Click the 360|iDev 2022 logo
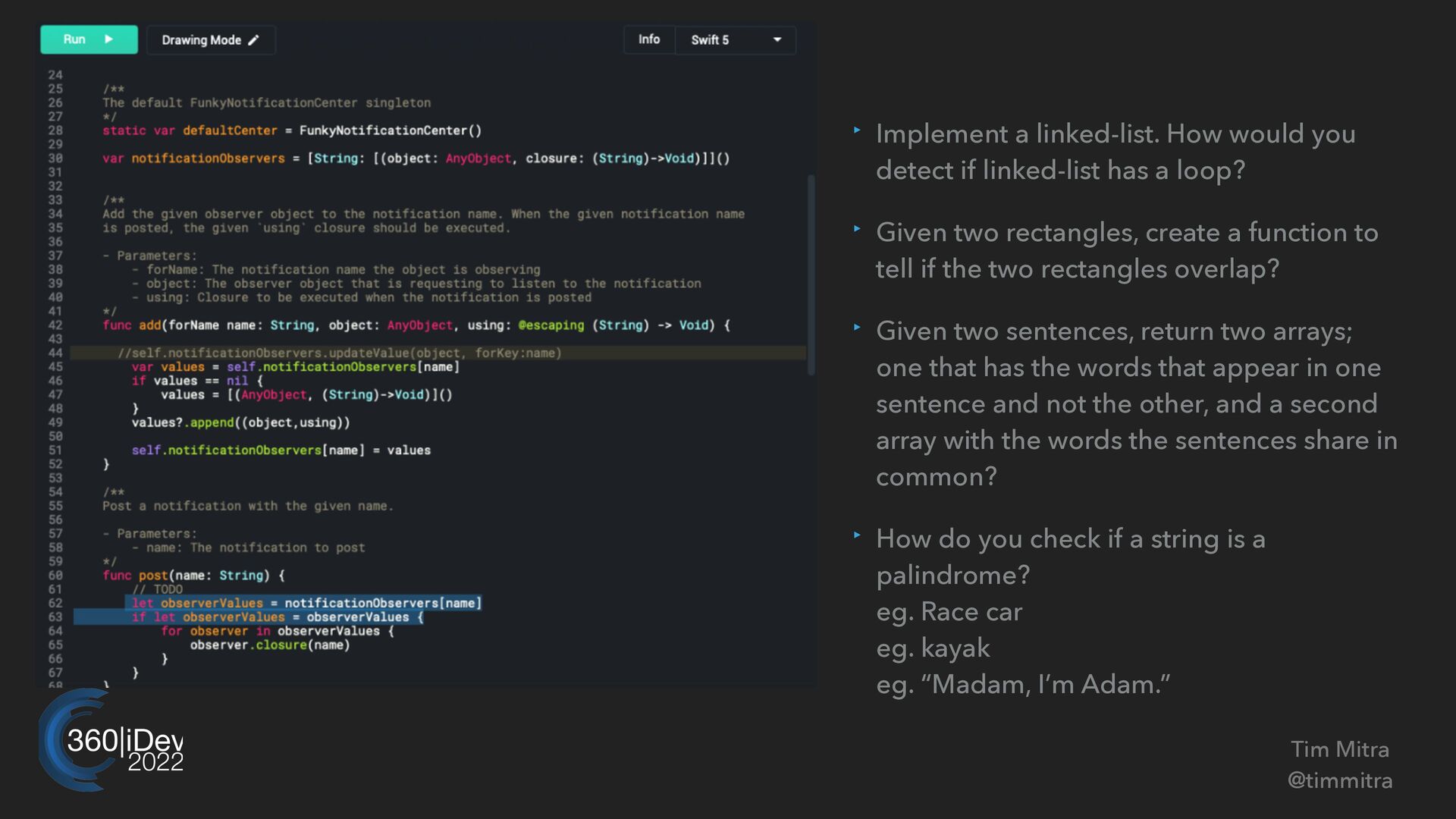Viewport: 1456px width, 819px height. pos(111,741)
